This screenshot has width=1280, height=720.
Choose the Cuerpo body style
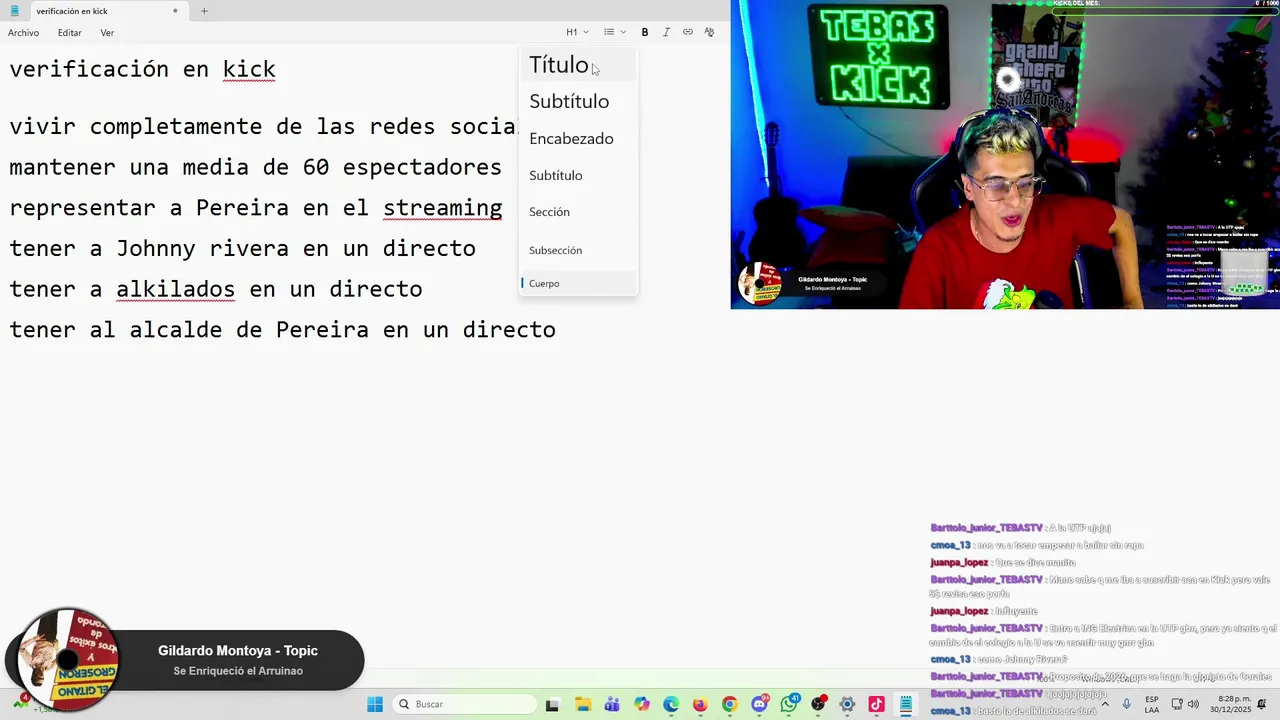tap(578, 283)
